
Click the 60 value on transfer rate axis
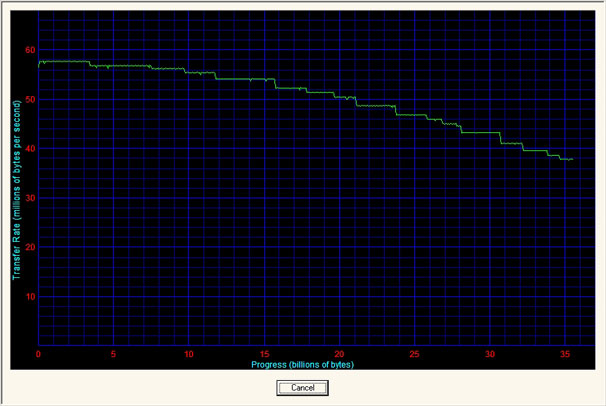[30, 50]
